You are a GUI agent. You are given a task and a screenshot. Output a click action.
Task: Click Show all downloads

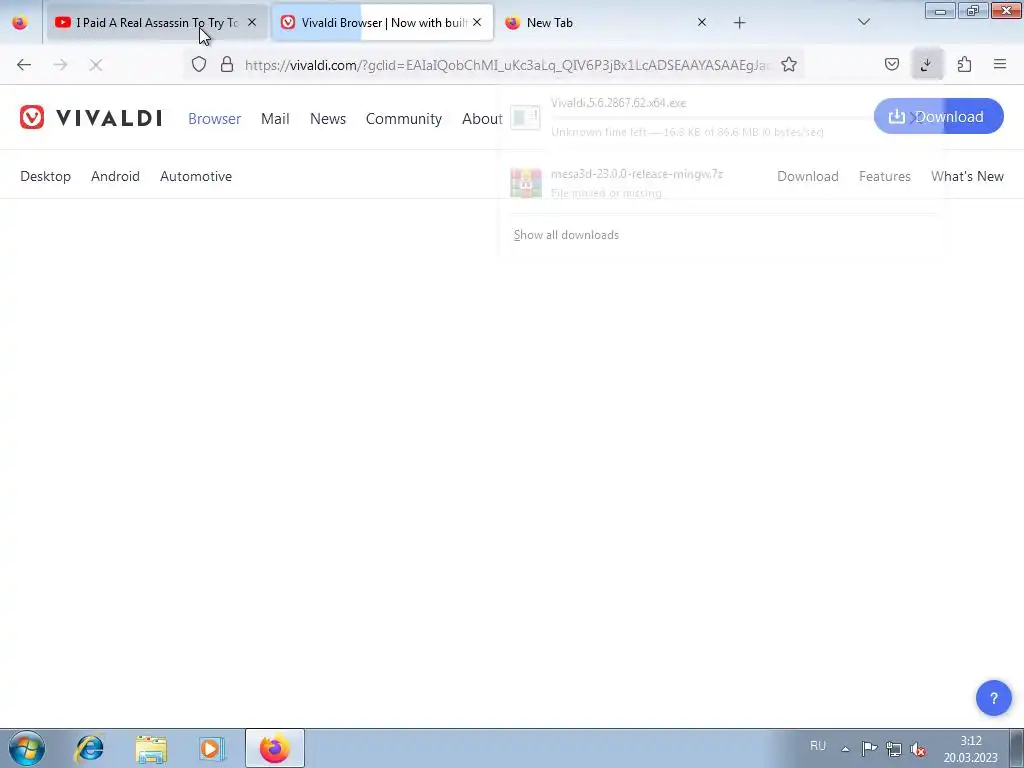pos(566,235)
